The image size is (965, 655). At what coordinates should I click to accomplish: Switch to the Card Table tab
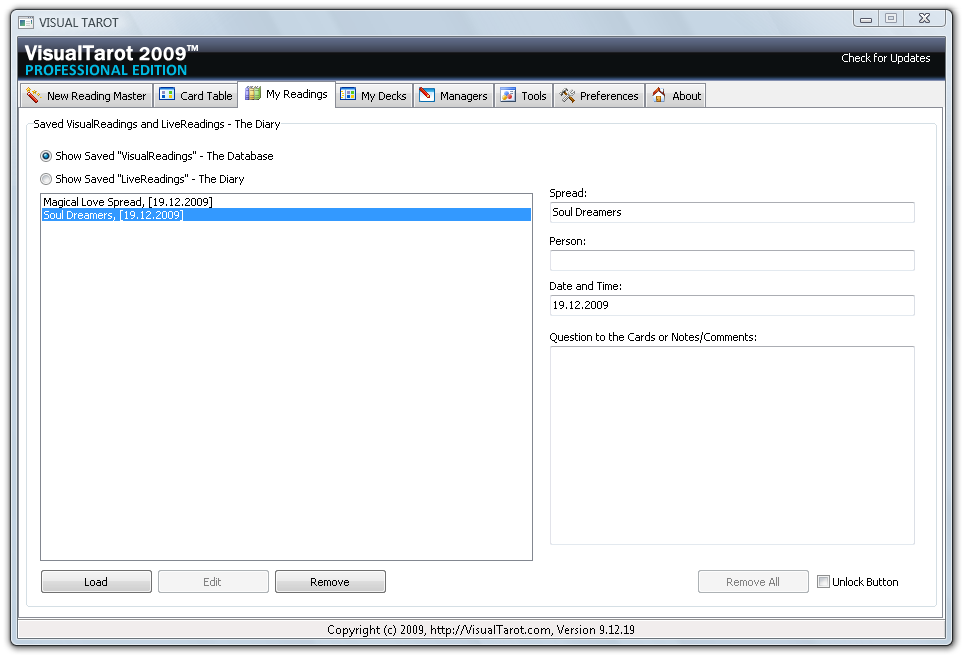(196, 95)
